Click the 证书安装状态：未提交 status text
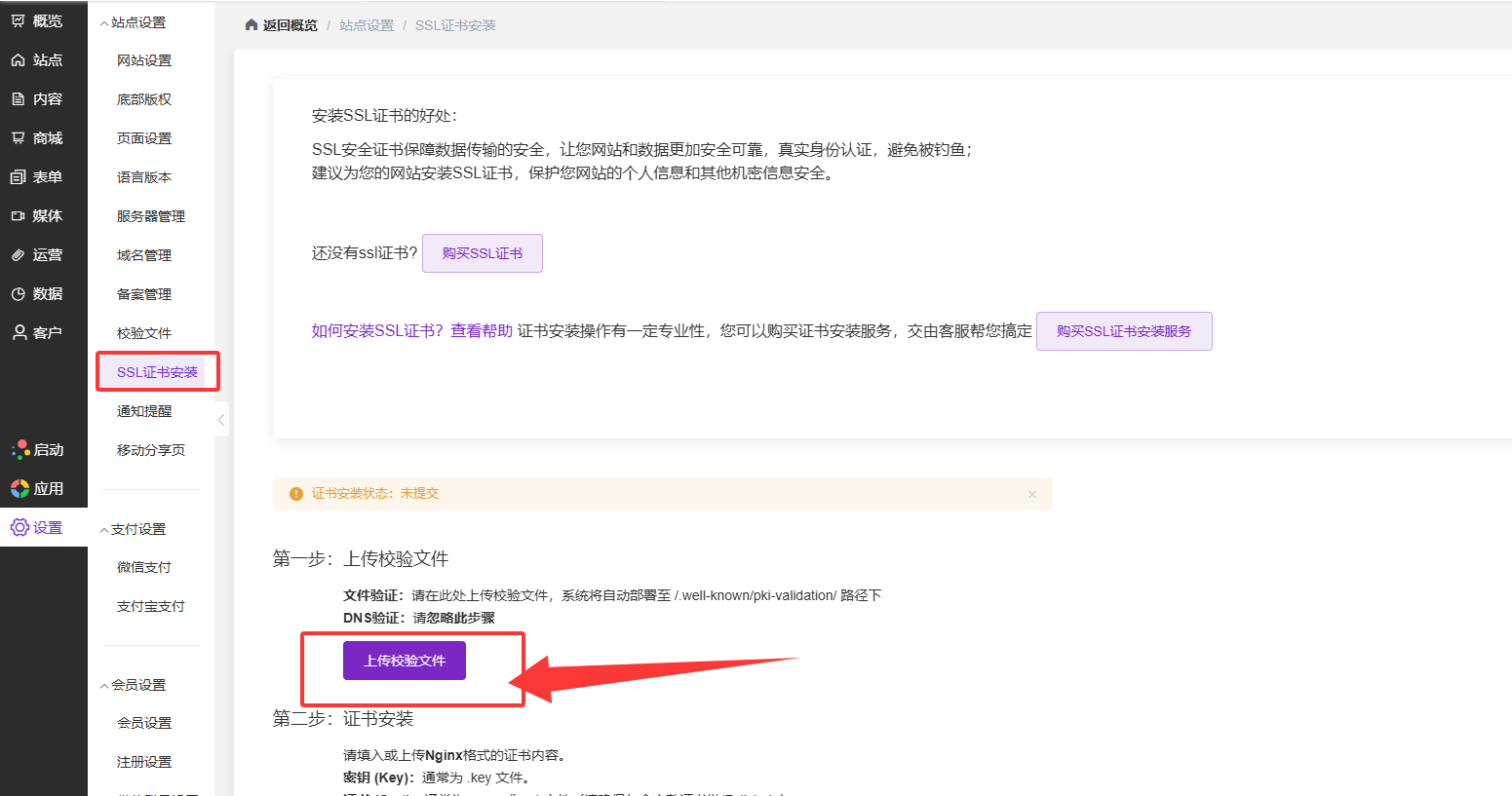The height and width of the screenshot is (796, 1512). 375,494
